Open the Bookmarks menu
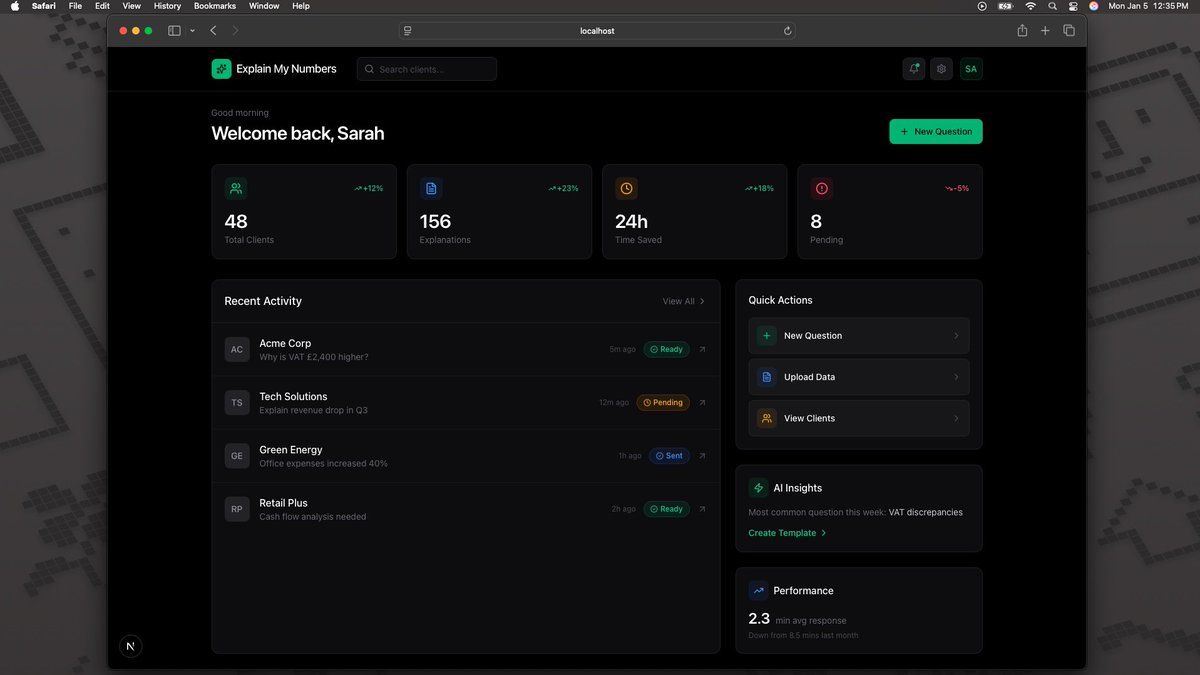This screenshot has height=675, width=1200. (x=215, y=6)
